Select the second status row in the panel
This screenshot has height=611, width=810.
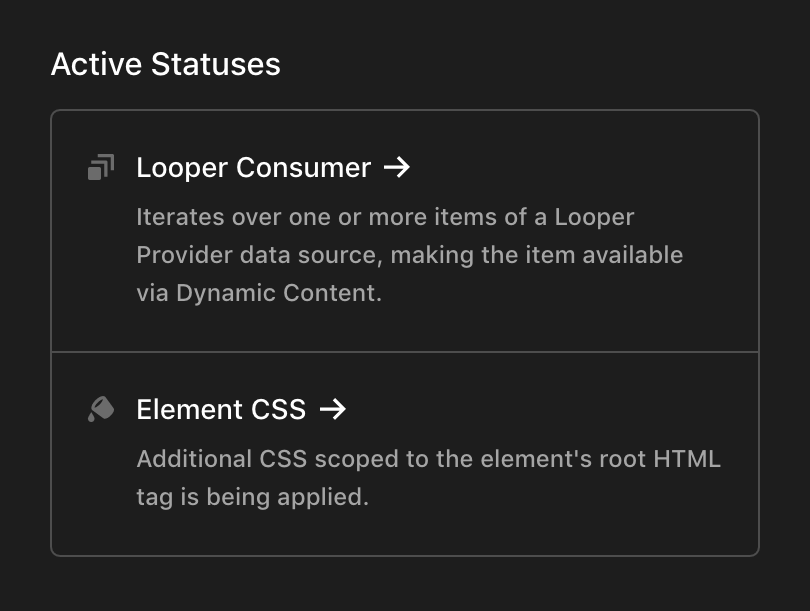[x=405, y=450]
